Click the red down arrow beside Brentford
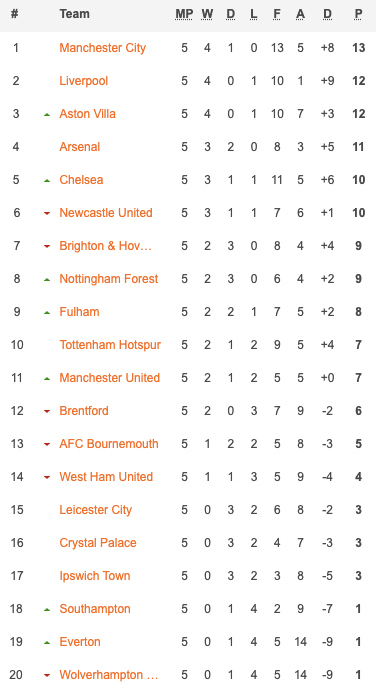The image size is (376, 692). [x=47, y=411]
